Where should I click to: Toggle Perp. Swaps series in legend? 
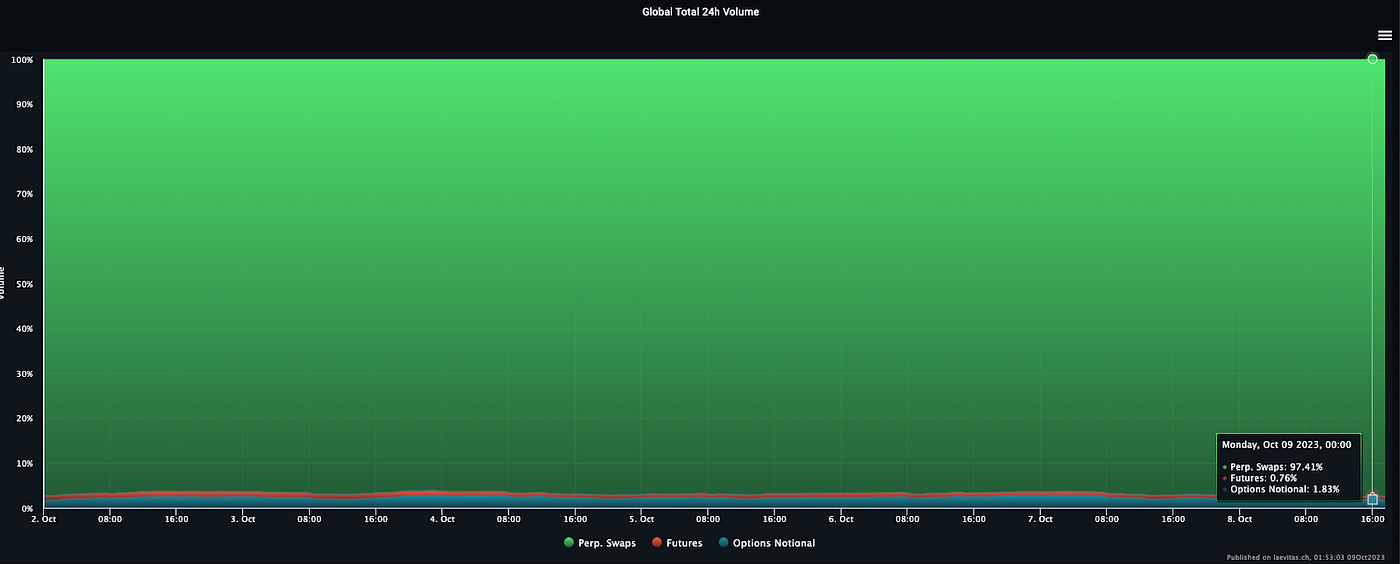coord(607,543)
